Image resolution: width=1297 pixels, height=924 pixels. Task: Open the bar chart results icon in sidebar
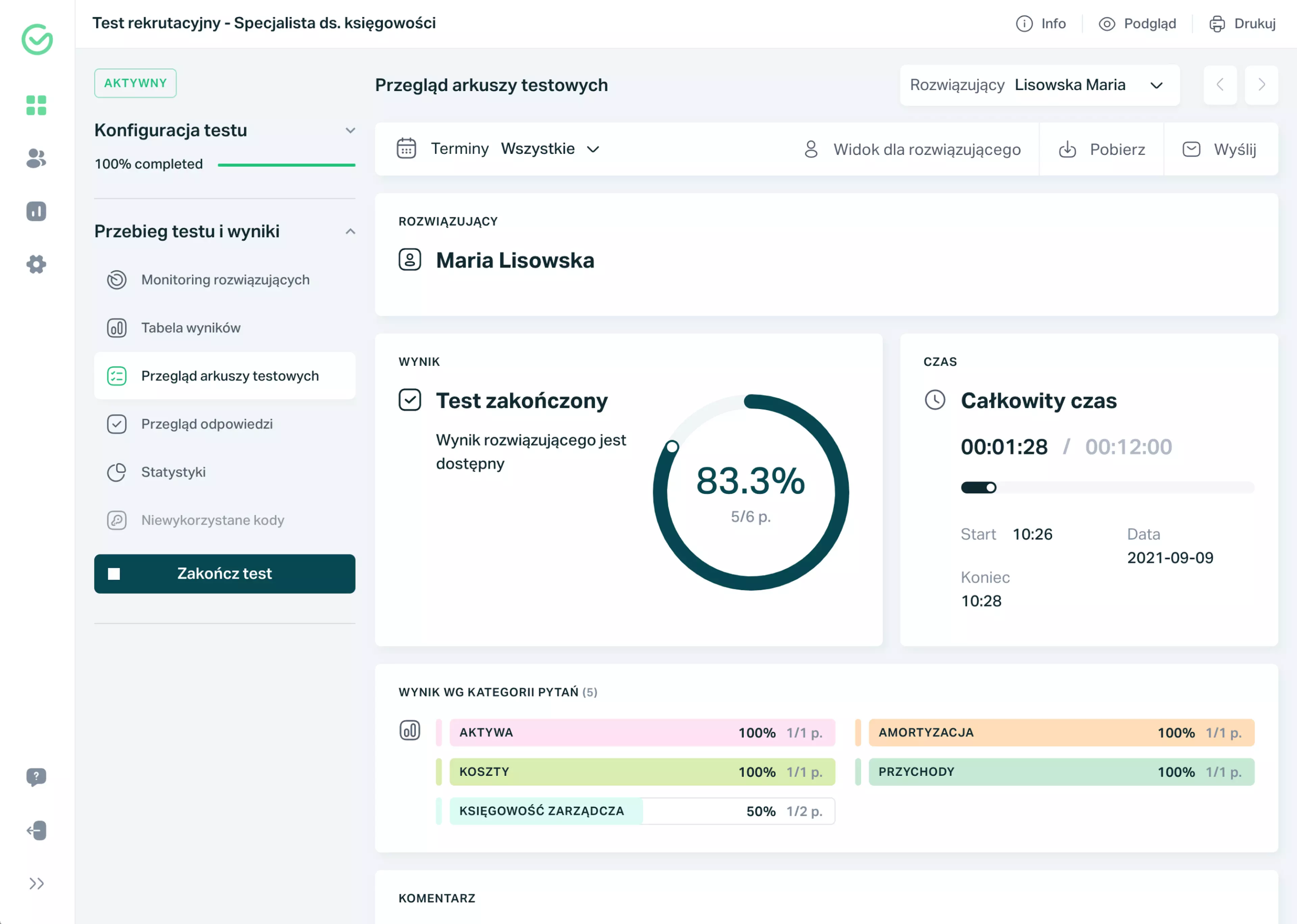(x=36, y=211)
